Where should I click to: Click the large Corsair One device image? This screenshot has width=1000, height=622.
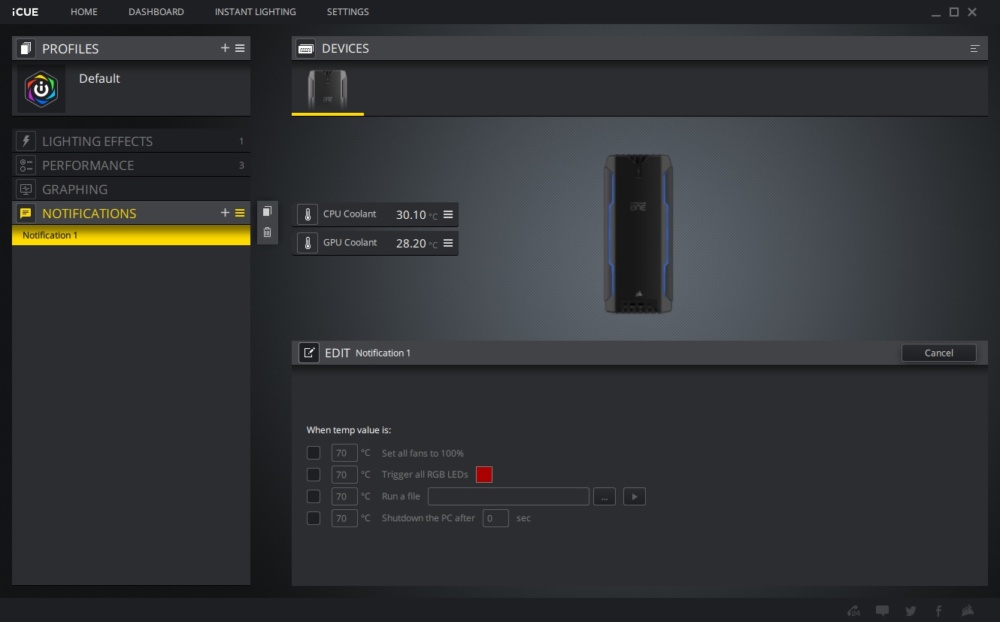click(638, 233)
